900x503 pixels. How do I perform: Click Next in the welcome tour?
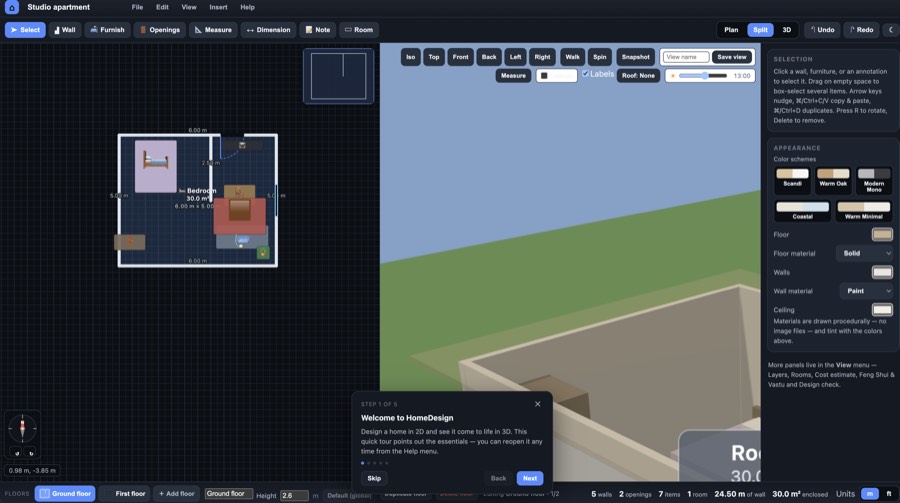point(530,478)
